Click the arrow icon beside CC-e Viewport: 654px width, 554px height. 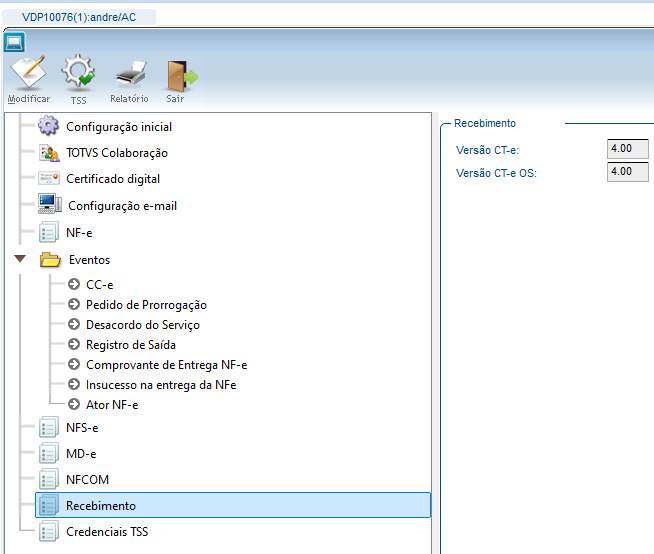click(x=74, y=284)
